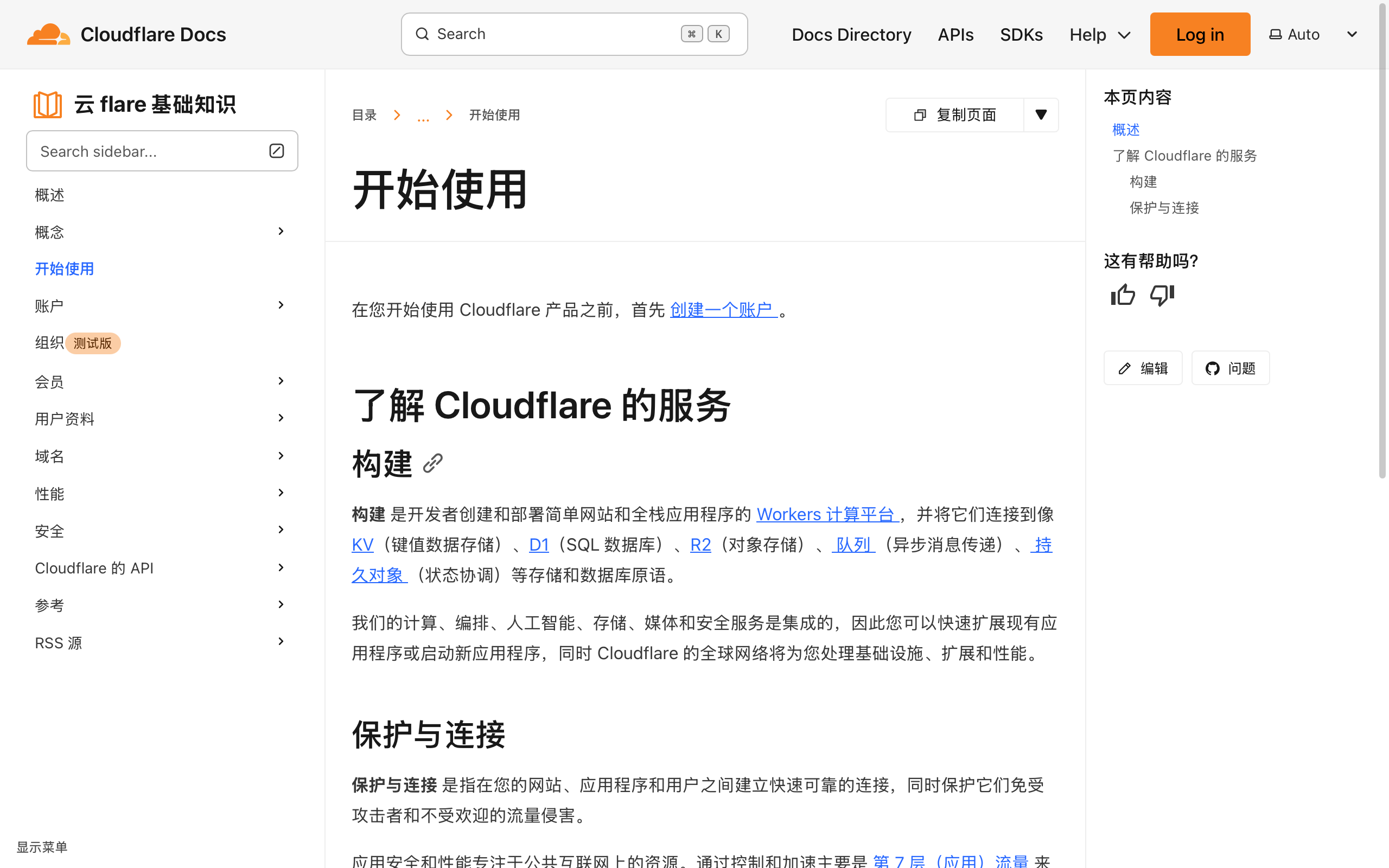Viewport: 1389px width, 868px height.
Task: Expand the 概念 sidebar section
Action: [281, 231]
